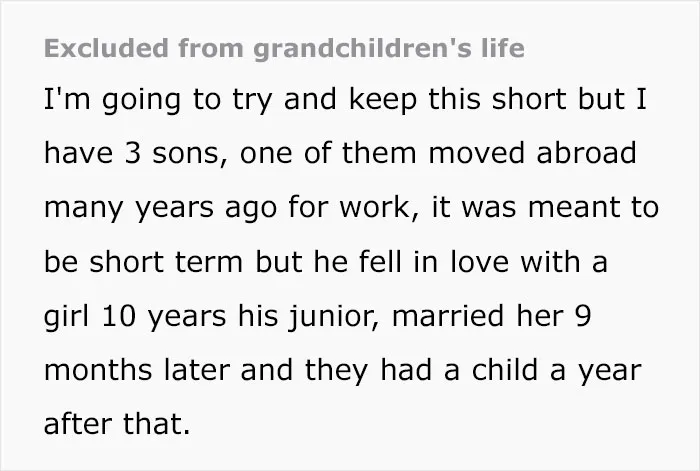Click the words 'moved abroad'
Image resolution: width=700 pixels, height=471 pixels.
pyautogui.click(x=532, y=153)
